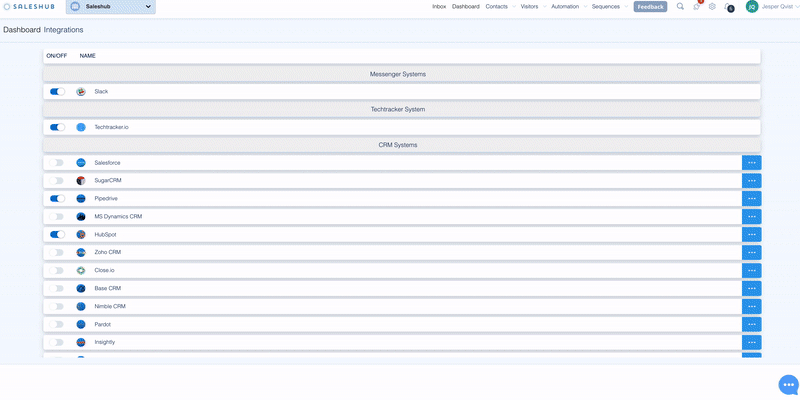800x400 pixels.
Task: Enable the Base CRM toggle
Action: [56, 288]
